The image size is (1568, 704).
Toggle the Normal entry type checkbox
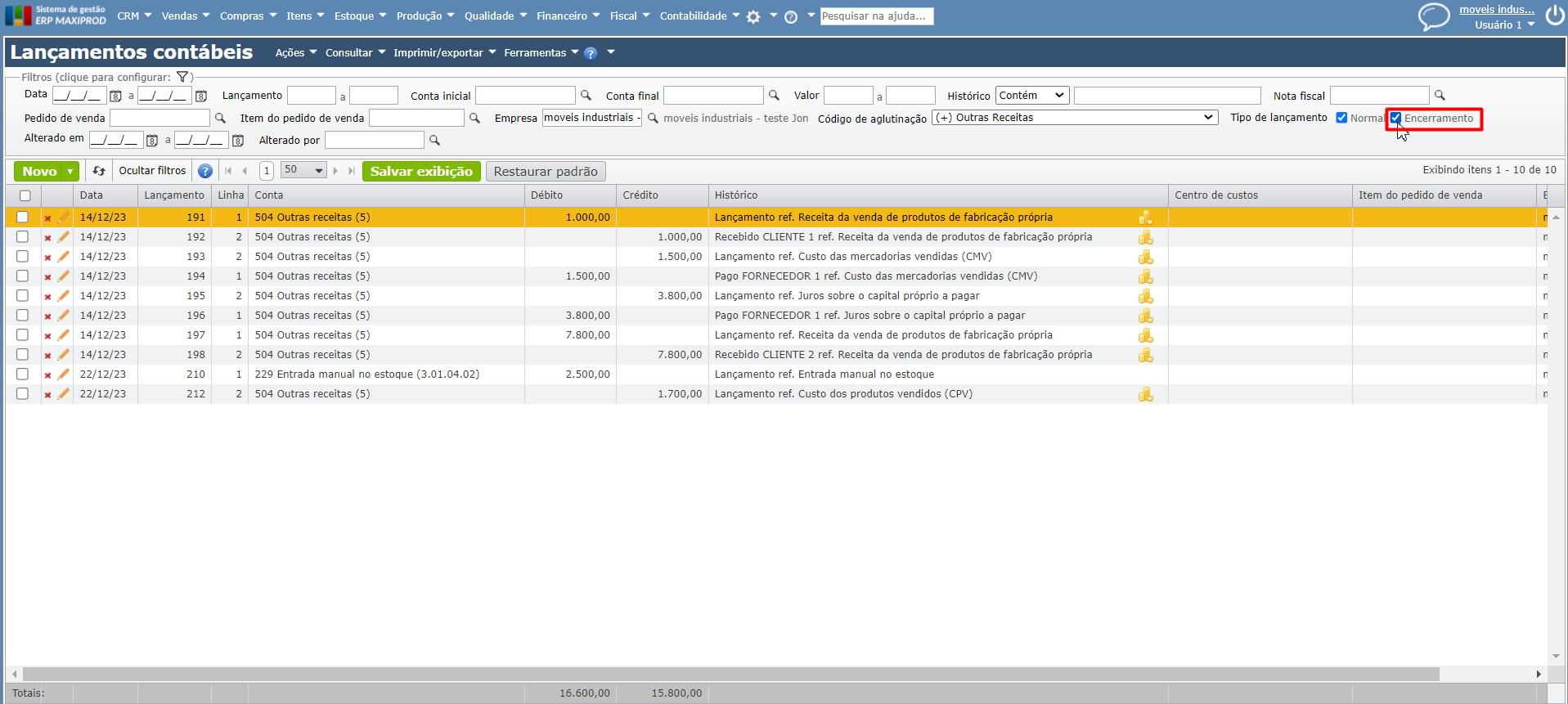(x=1341, y=118)
